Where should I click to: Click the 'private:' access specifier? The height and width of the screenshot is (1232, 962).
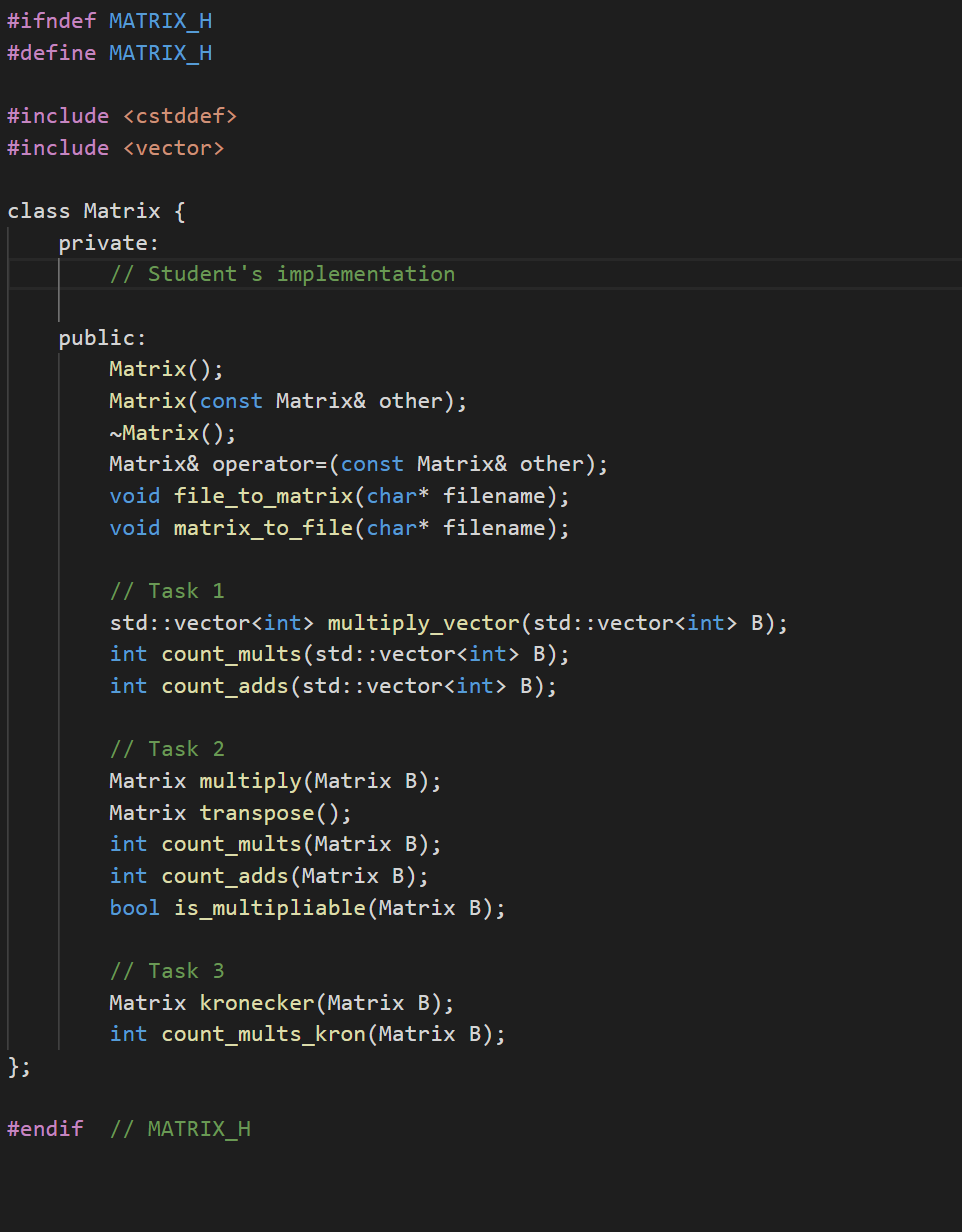coord(109,243)
